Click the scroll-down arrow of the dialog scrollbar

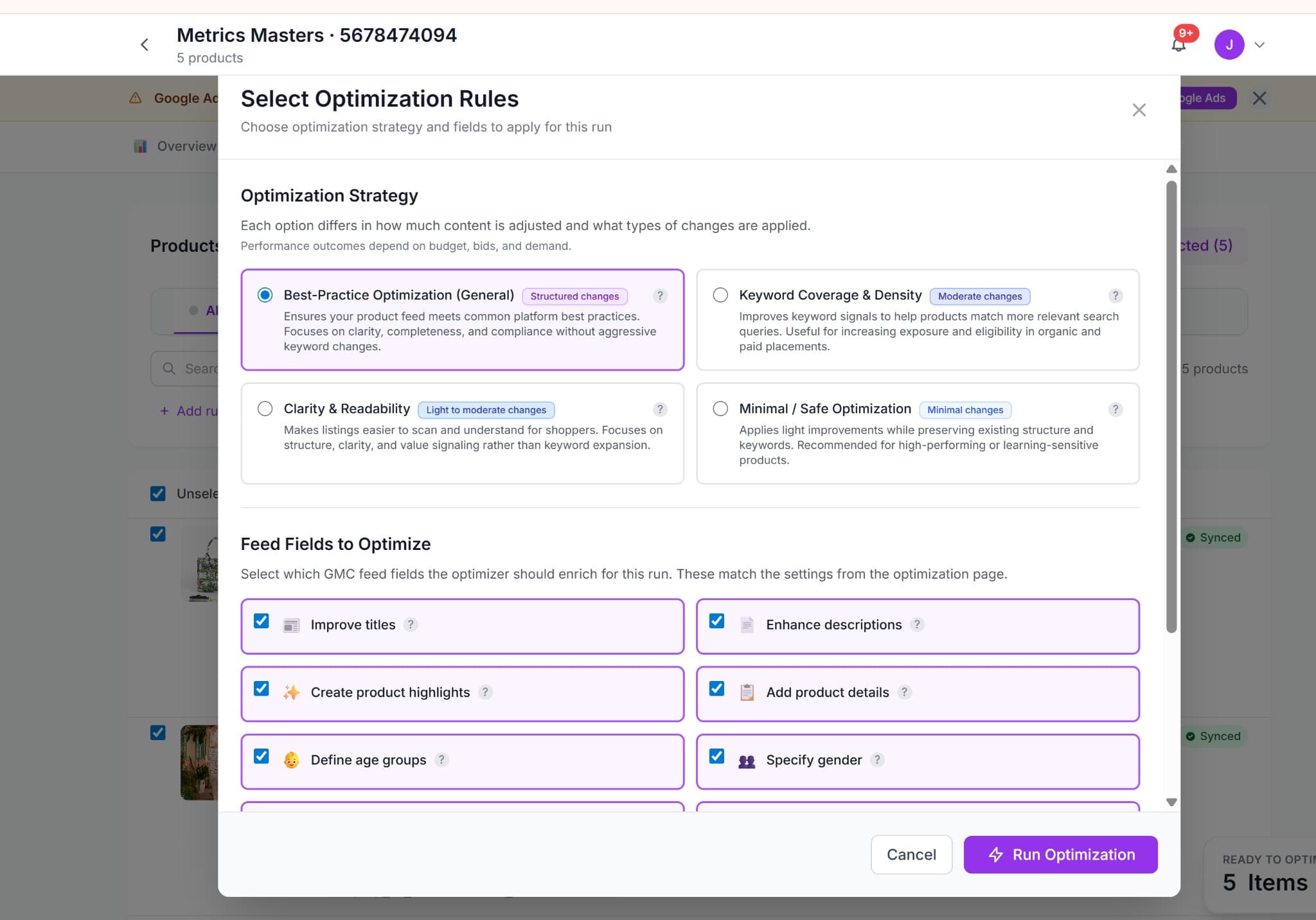click(x=1171, y=802)
